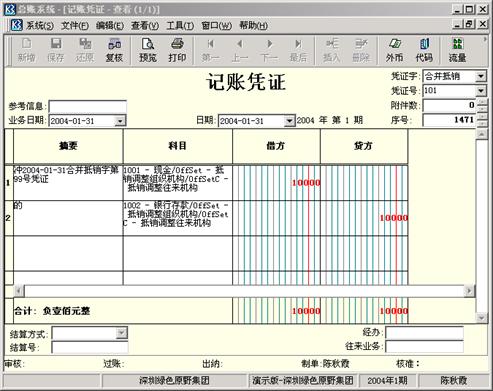Screen dimensions: 493x391
Task: Open the 流量 cash flow tool
Action: (x=457, y=50)
